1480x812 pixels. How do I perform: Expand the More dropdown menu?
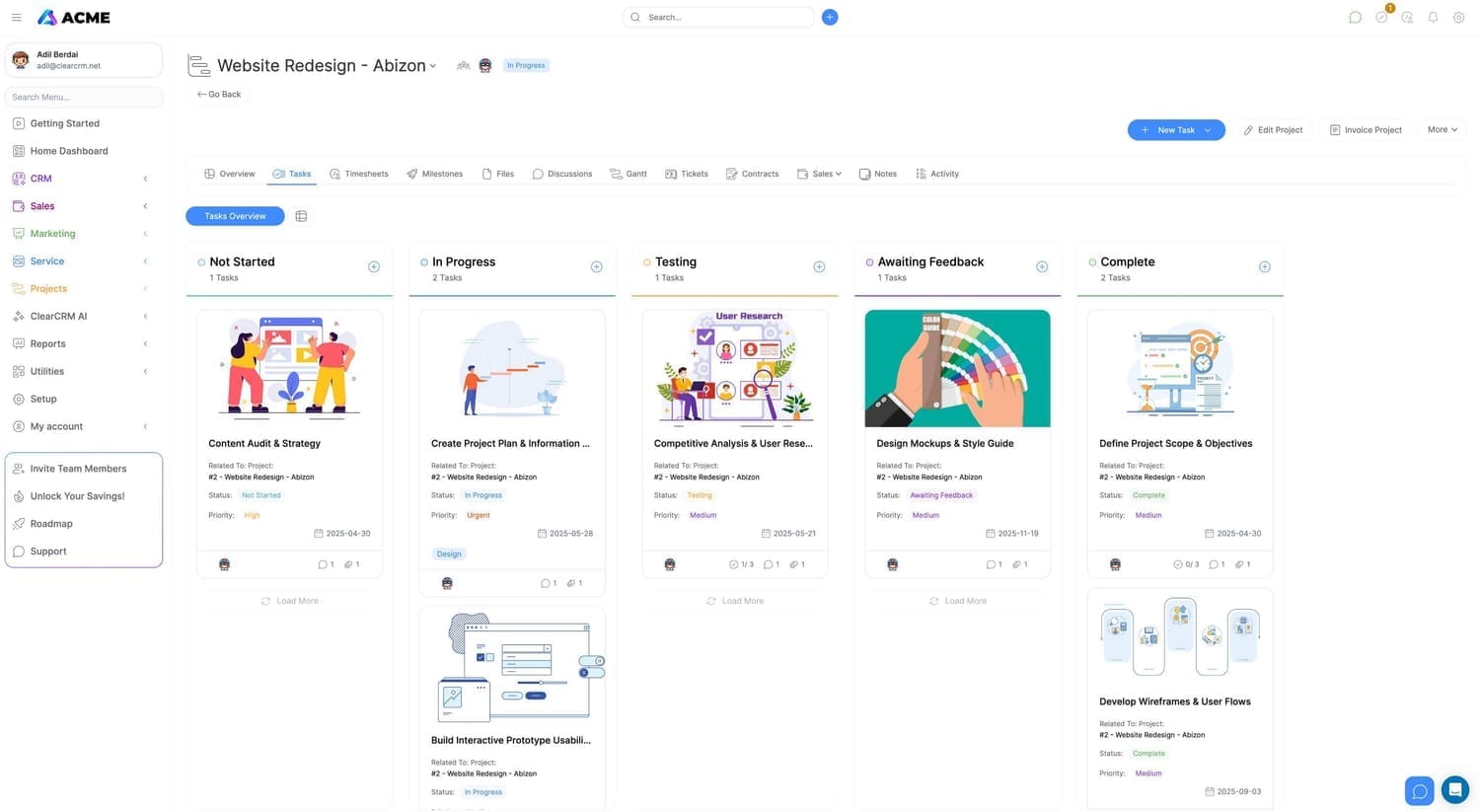point(1442,129)
